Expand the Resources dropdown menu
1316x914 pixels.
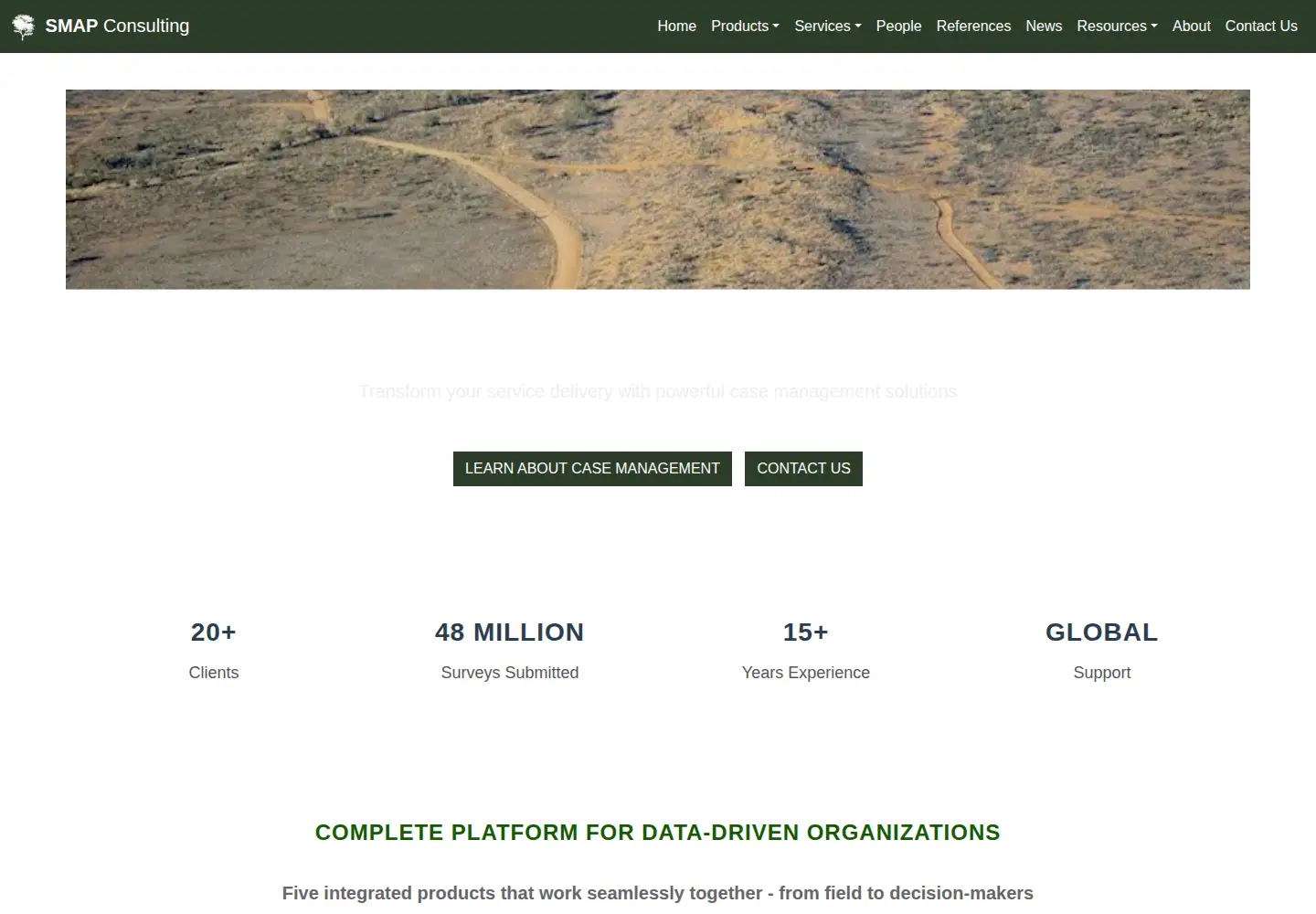[1117, 27]
